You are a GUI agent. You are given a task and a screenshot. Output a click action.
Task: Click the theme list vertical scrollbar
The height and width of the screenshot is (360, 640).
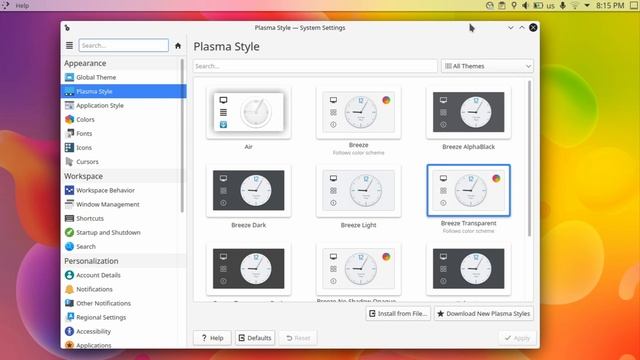529,159
